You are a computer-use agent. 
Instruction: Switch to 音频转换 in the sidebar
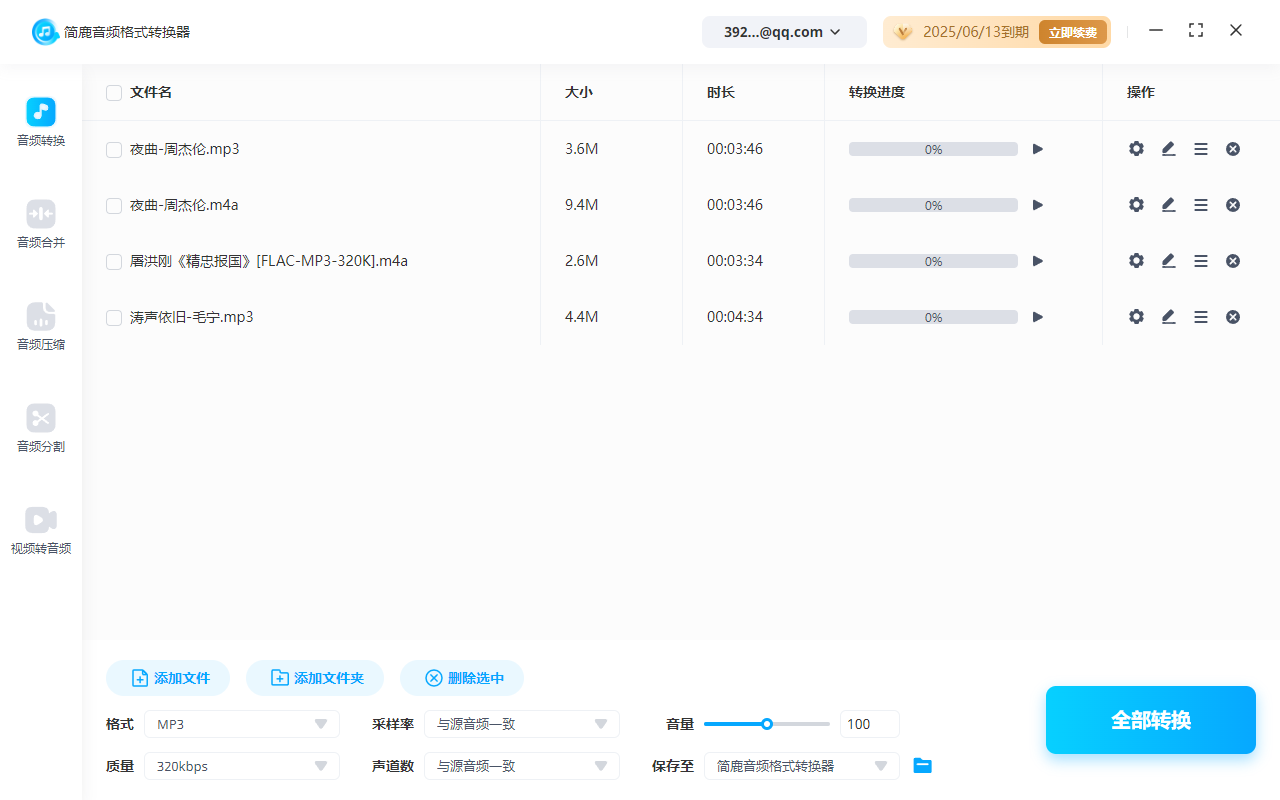[41, 123]
